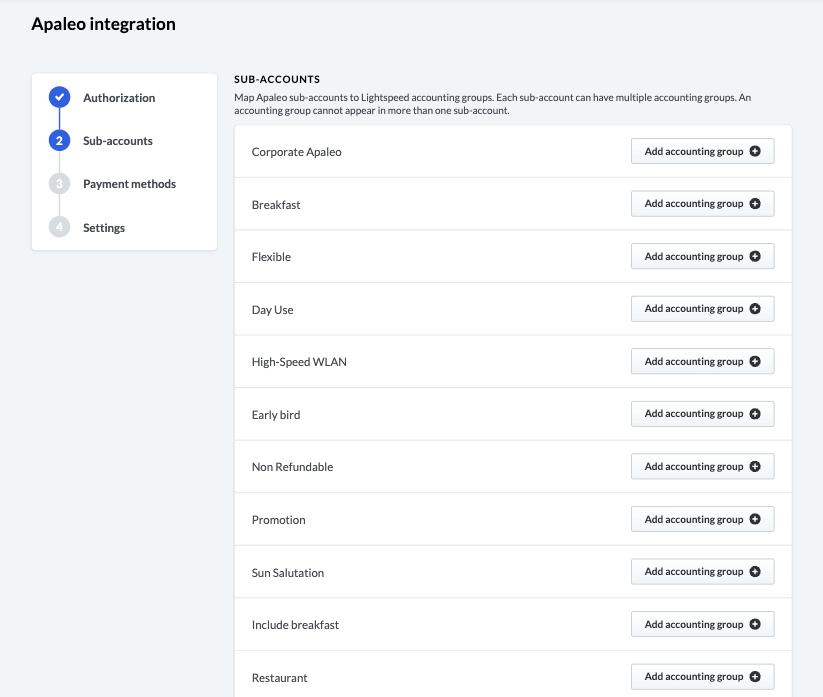Click the Flexible sub-account name
The width and height of the screenshot is (823, 697).
click(271, 257)
